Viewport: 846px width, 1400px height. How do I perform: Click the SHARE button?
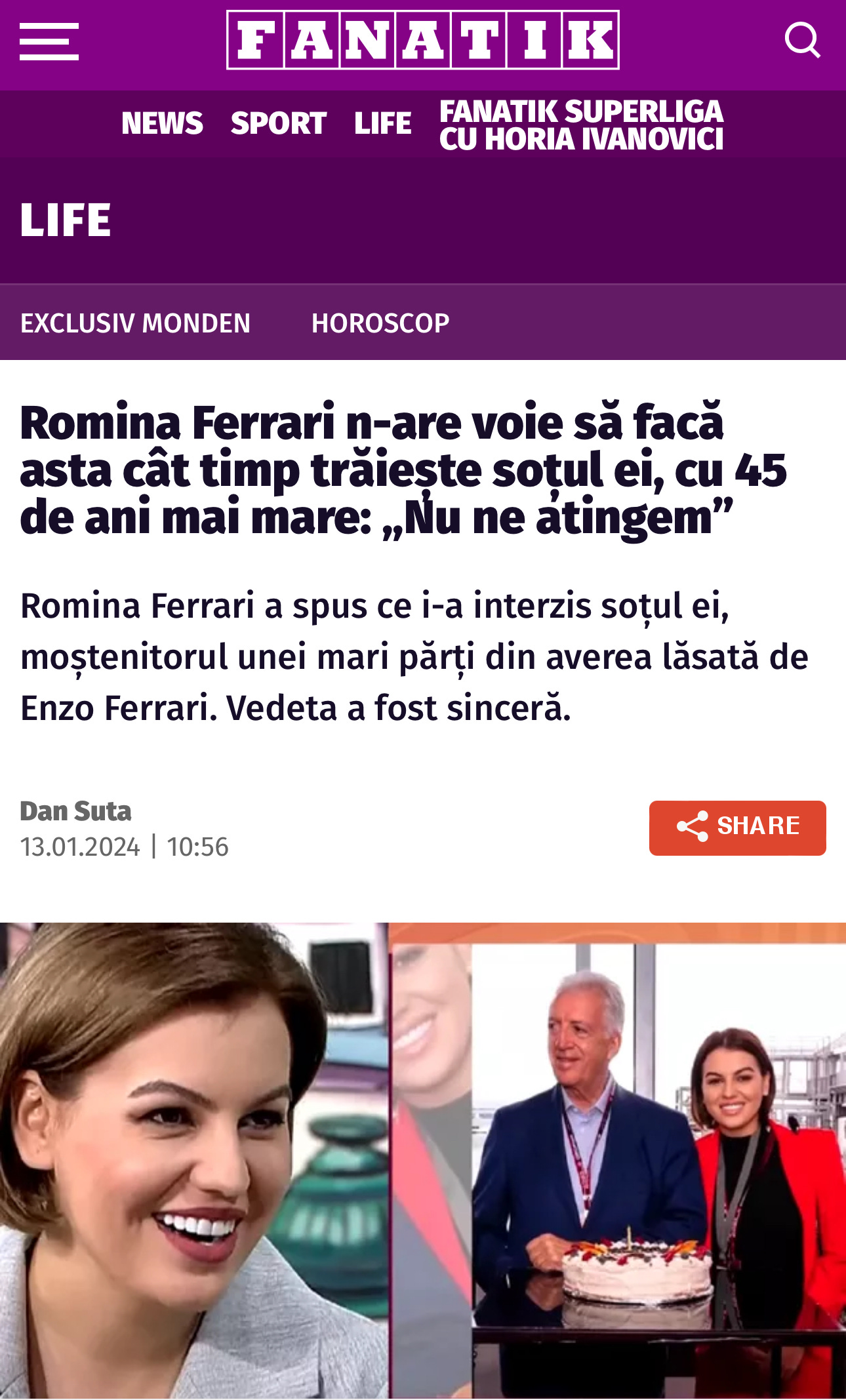(737, 828)
